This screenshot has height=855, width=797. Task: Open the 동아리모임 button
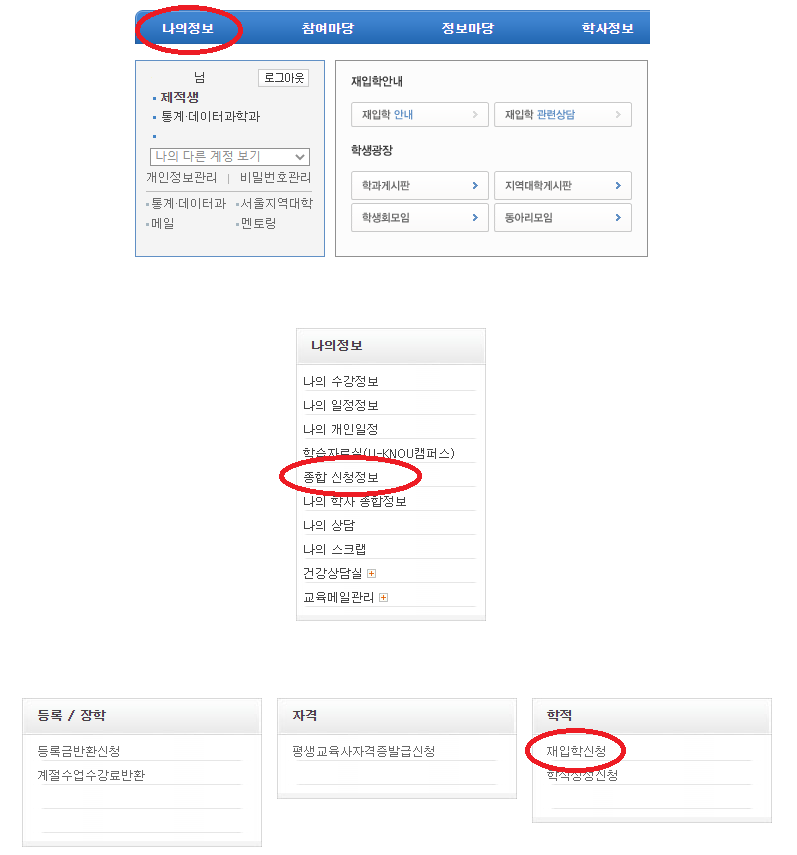coord(563,218)
